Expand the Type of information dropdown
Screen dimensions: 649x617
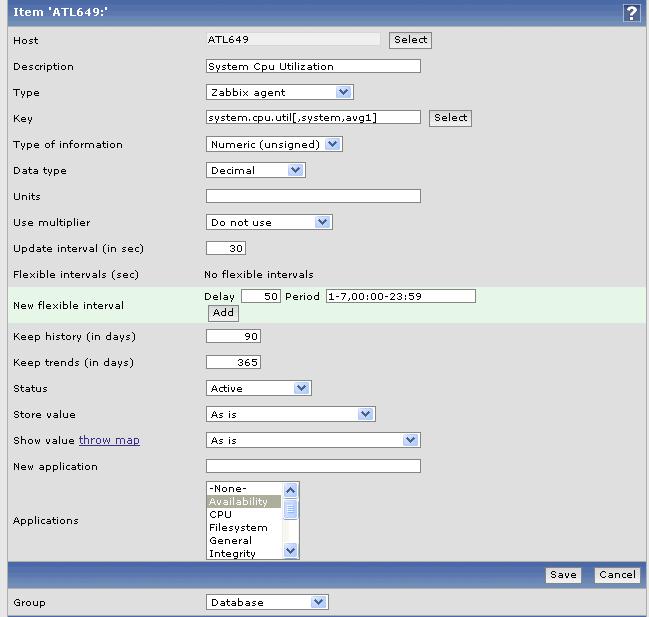tap(274, 144)
